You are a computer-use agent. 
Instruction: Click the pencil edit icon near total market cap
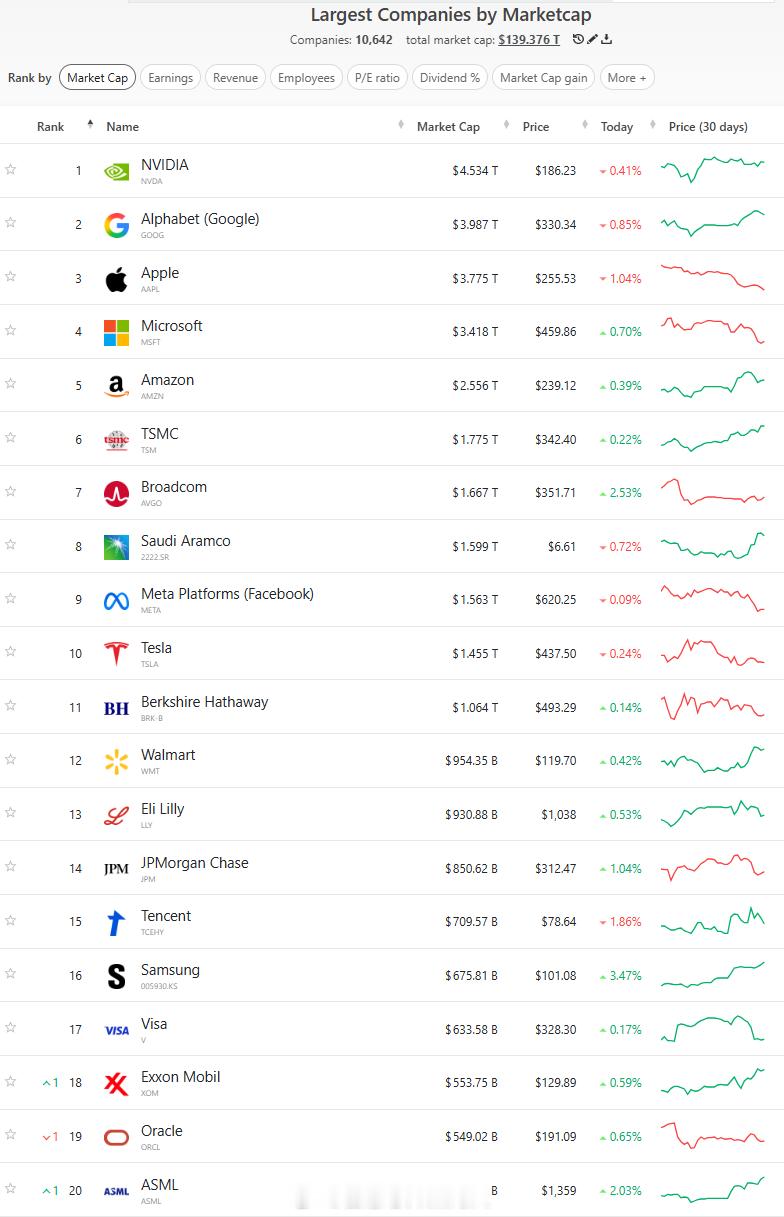click(592, 39)
